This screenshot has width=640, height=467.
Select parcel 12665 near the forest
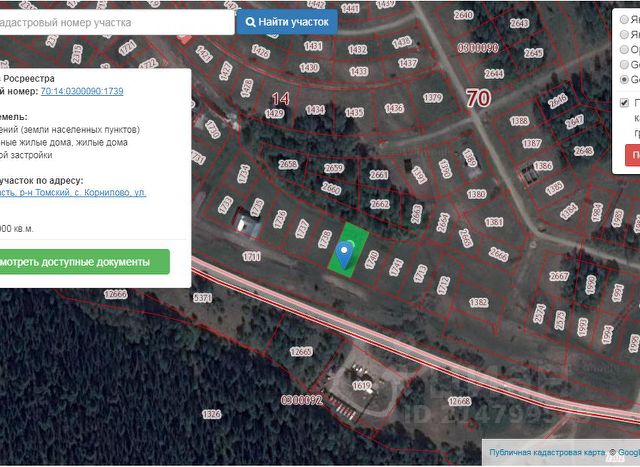(x=300, y=352)
